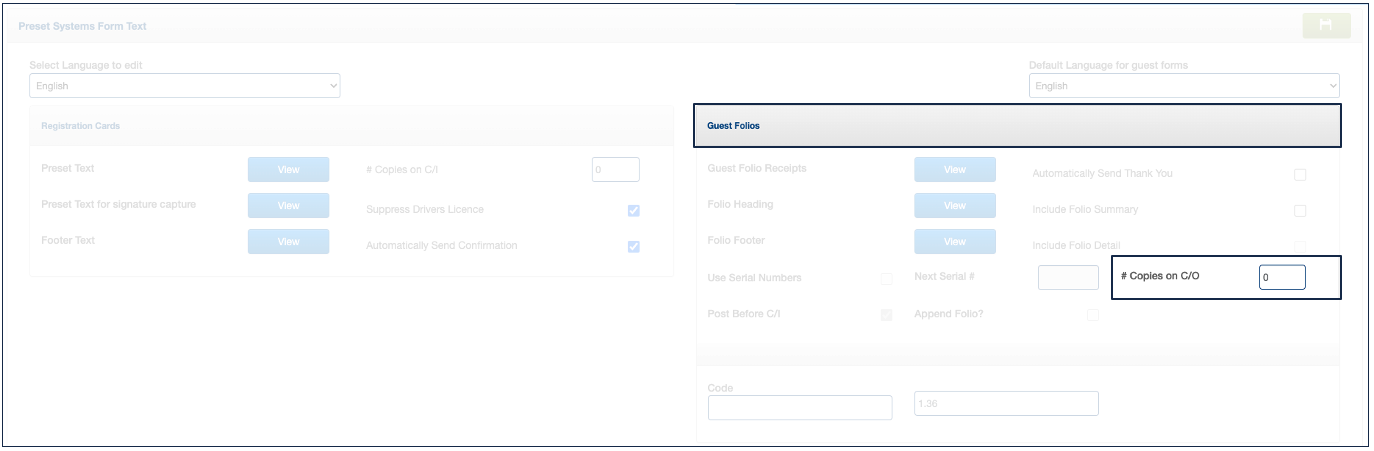The width and height of the screenshot is (1374, 451).
Task: Enable Automatically Send Thank You checkbox
Action: coord(1299,175)
